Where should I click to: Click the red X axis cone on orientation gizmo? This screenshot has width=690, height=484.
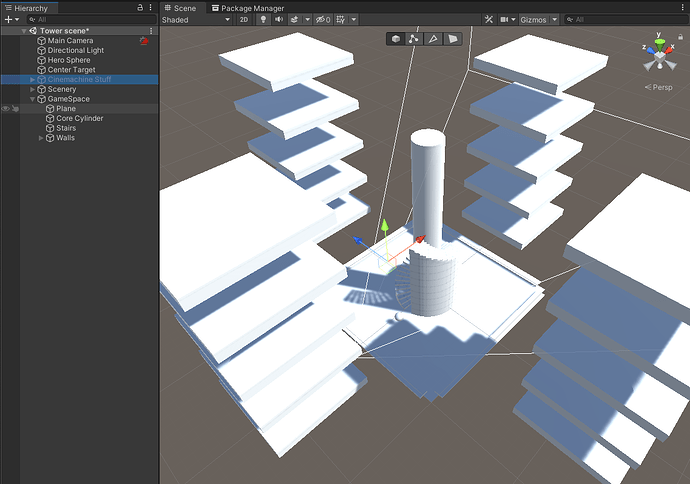[x=669, y=50]
